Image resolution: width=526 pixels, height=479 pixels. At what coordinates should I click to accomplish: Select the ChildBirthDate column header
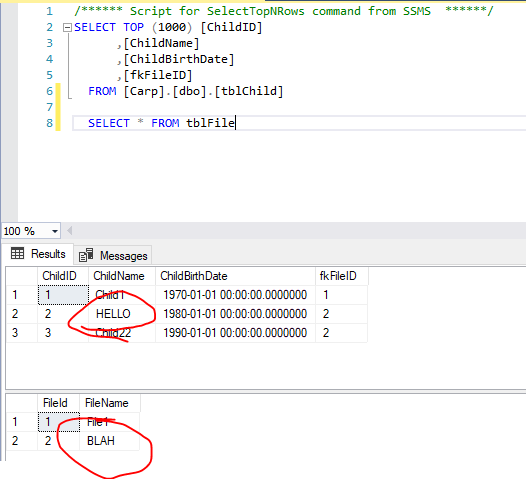tap(235, 276)
